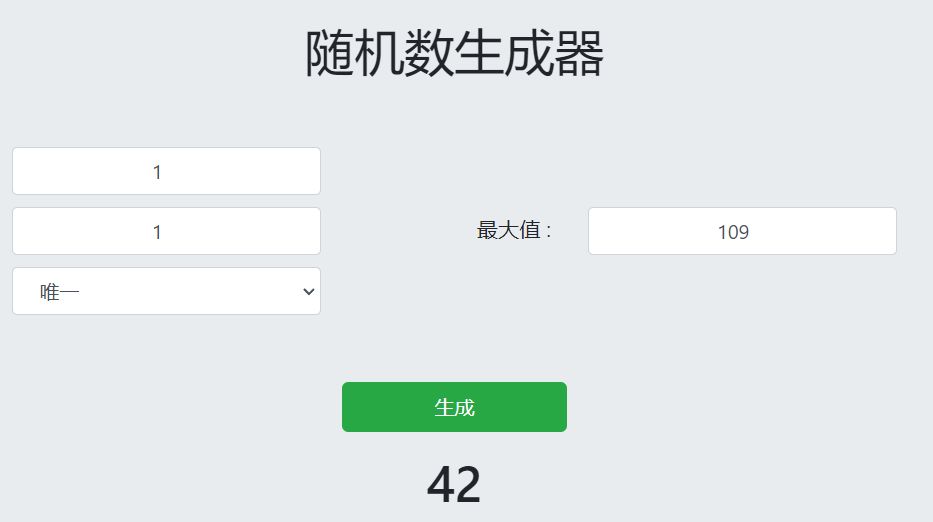
Task: Click the topmost input field containing 1
Action: point(166,171)
